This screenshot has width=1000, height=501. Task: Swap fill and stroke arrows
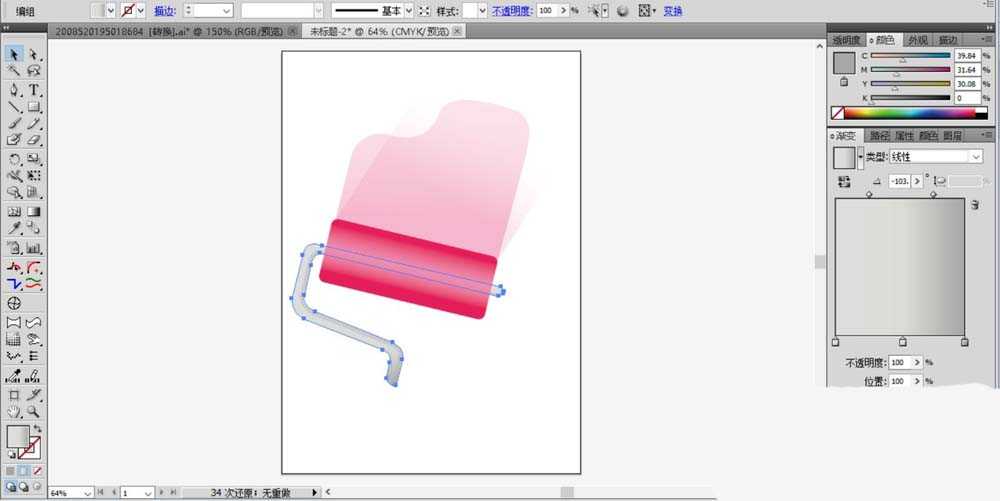point(38,429)
